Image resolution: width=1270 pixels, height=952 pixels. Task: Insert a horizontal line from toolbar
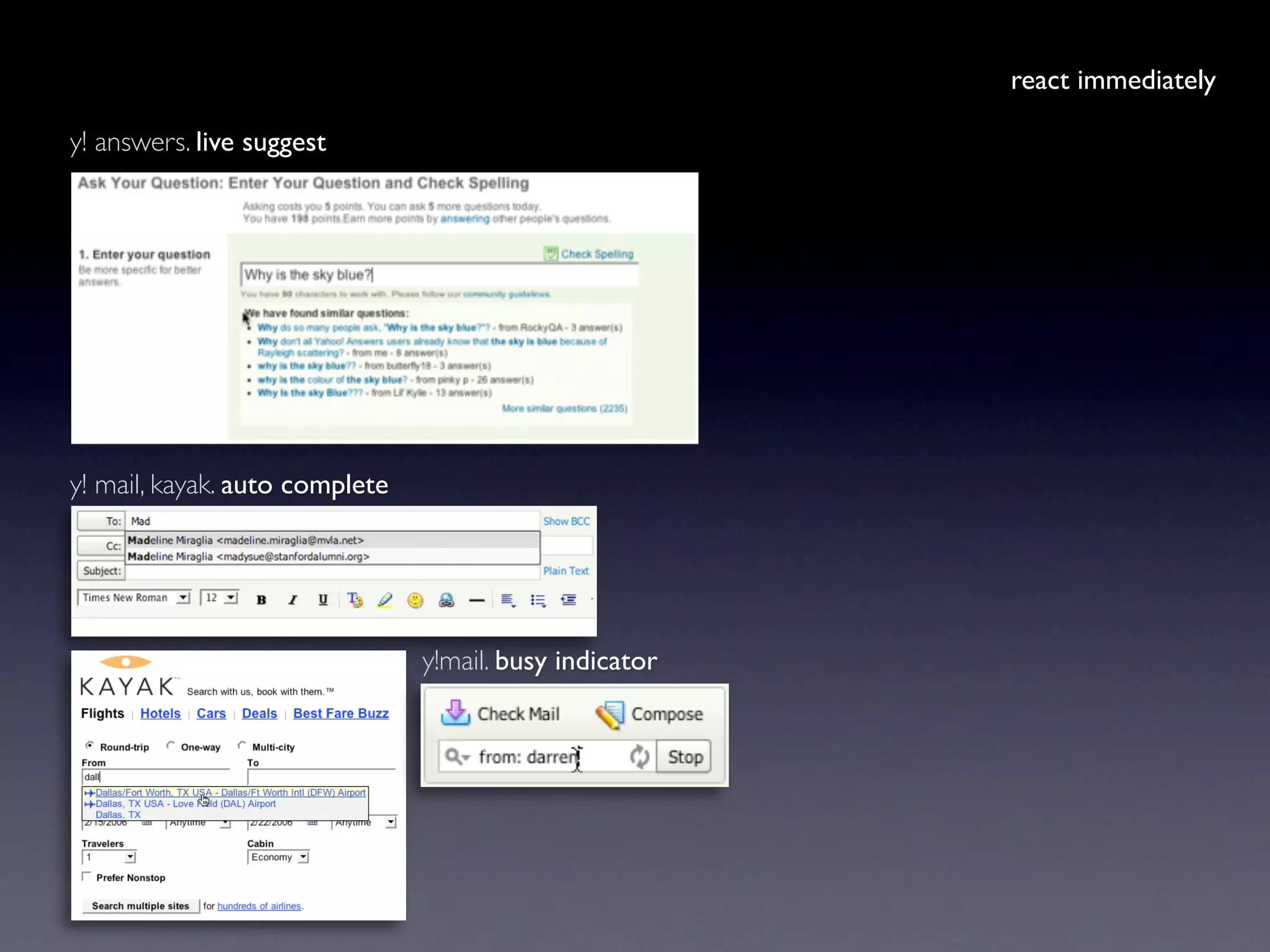tap(476, 600)
